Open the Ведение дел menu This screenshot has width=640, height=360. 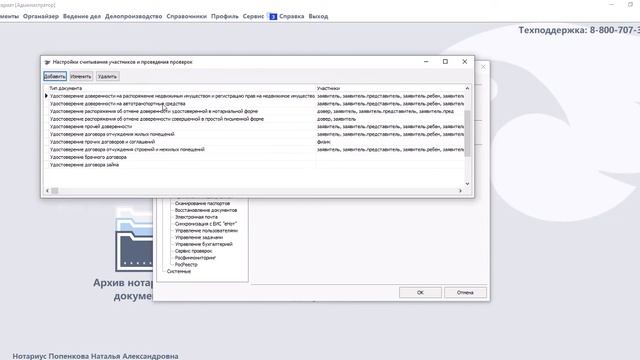pyautogui.click(x=82, y=16)
